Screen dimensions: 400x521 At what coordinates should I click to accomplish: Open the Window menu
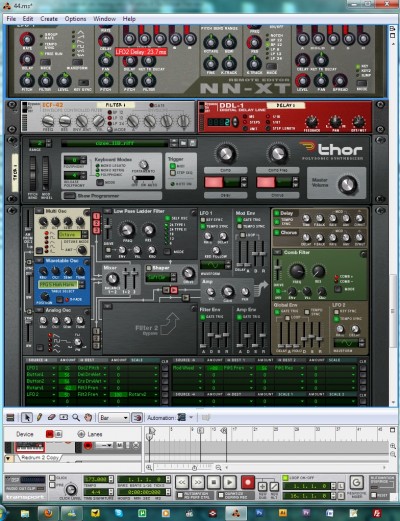coord(104,19)
